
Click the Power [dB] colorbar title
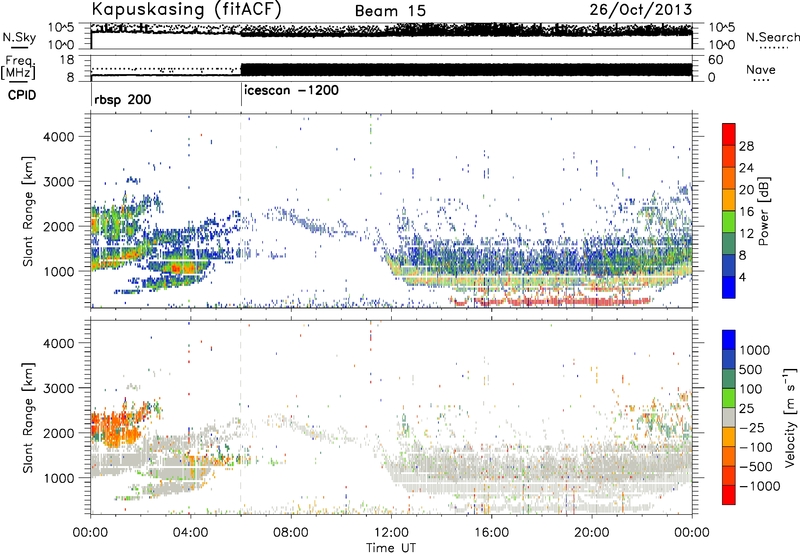pos(764,212)
